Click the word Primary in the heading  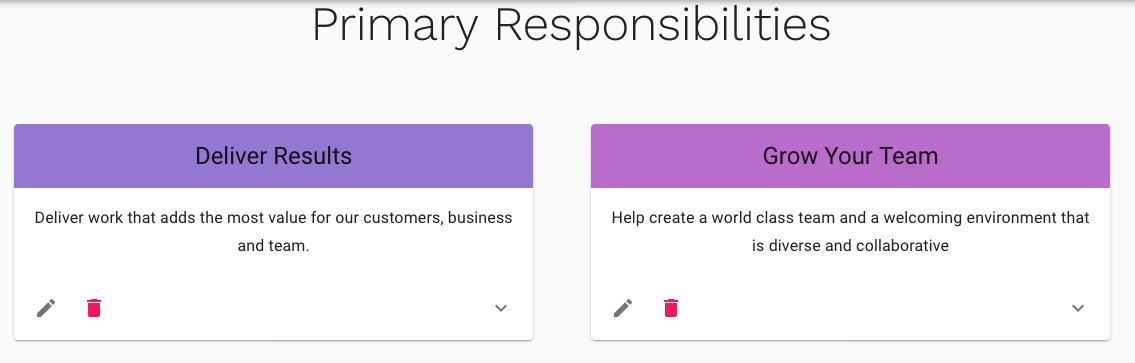[x=396, y=27]
